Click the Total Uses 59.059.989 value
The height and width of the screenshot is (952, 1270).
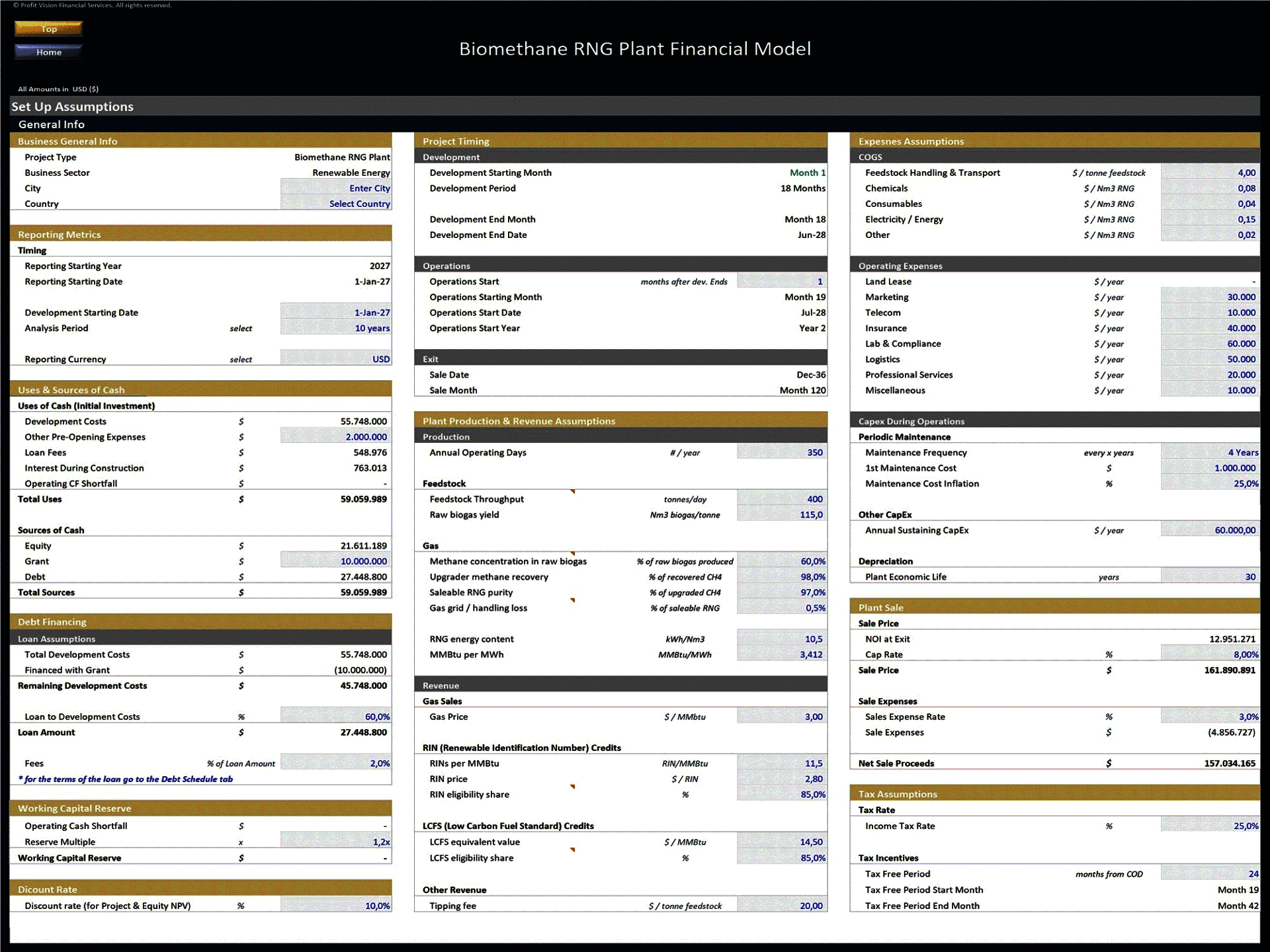pos(364,499)
